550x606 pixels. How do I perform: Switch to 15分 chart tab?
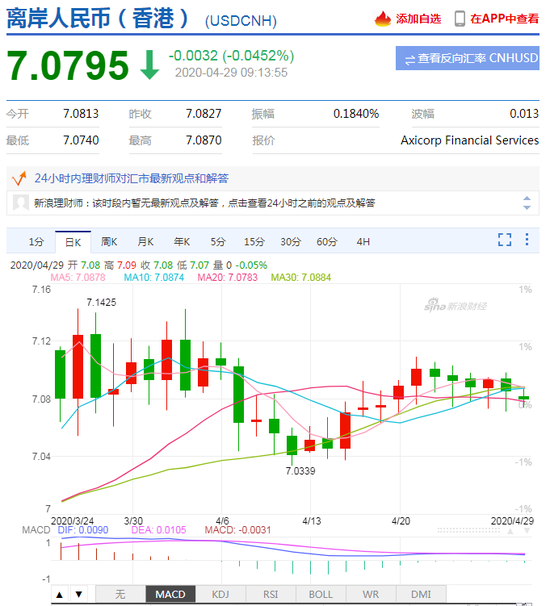point(254,242)
